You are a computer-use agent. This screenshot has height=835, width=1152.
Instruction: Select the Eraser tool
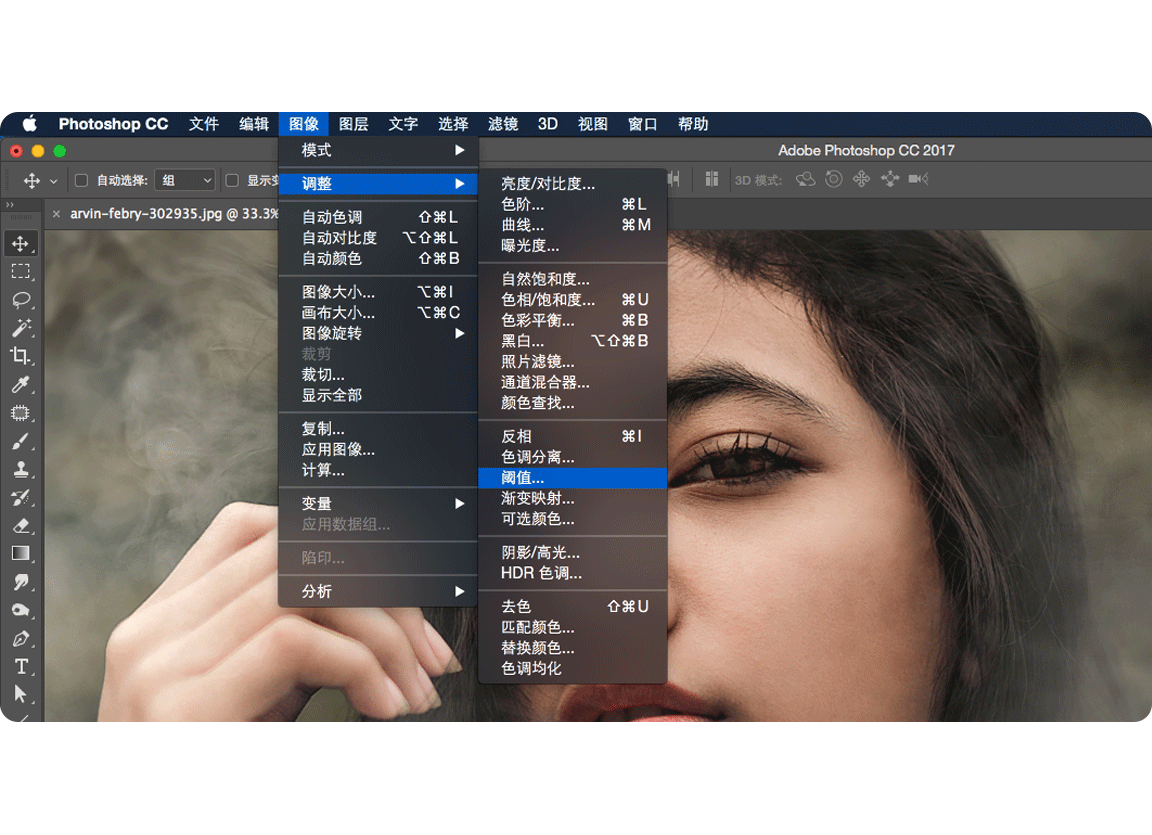click(21, 526)
